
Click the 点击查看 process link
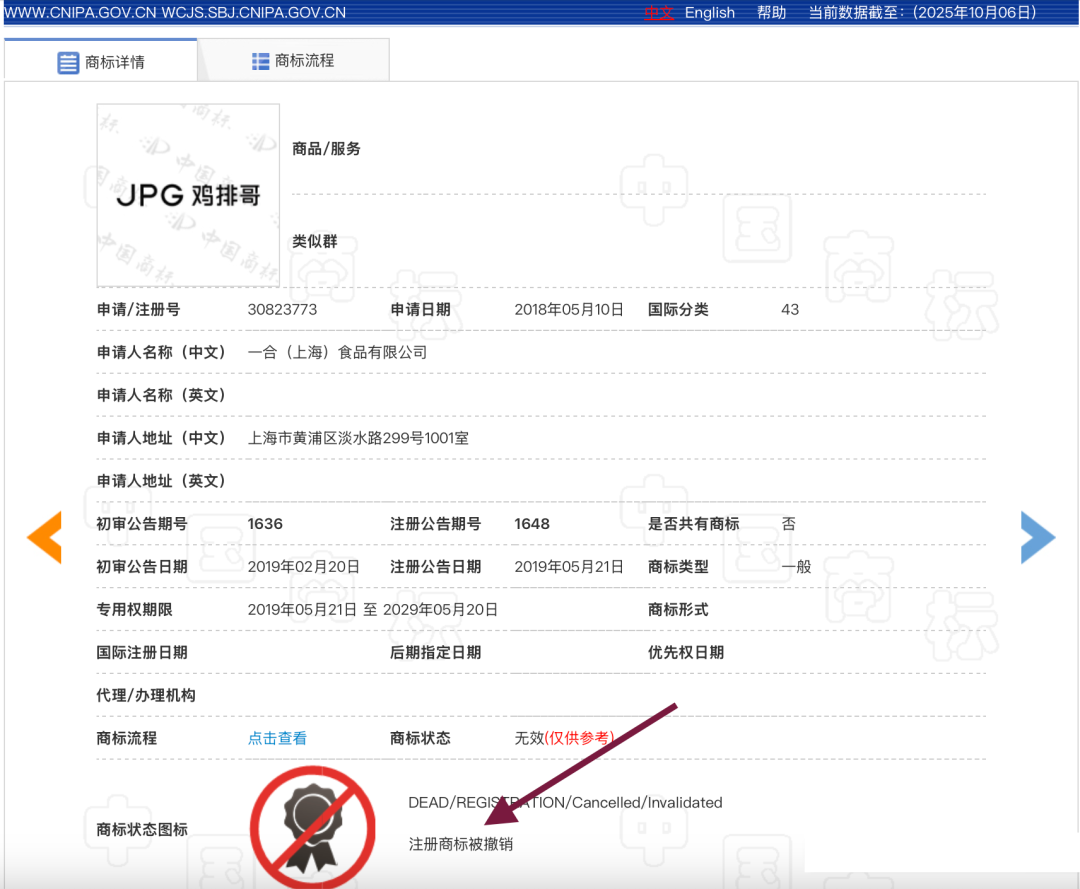tap(277, 738)
